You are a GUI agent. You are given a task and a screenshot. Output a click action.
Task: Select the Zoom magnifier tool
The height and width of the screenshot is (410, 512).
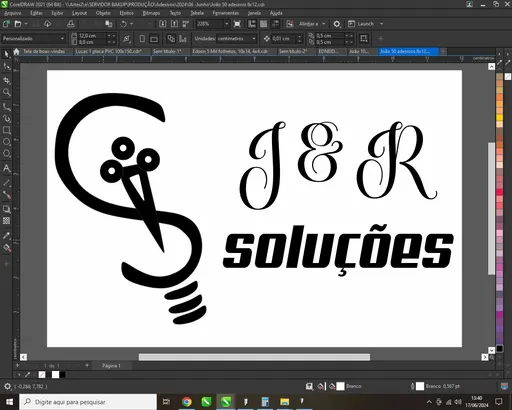click(x=6, y=92)
